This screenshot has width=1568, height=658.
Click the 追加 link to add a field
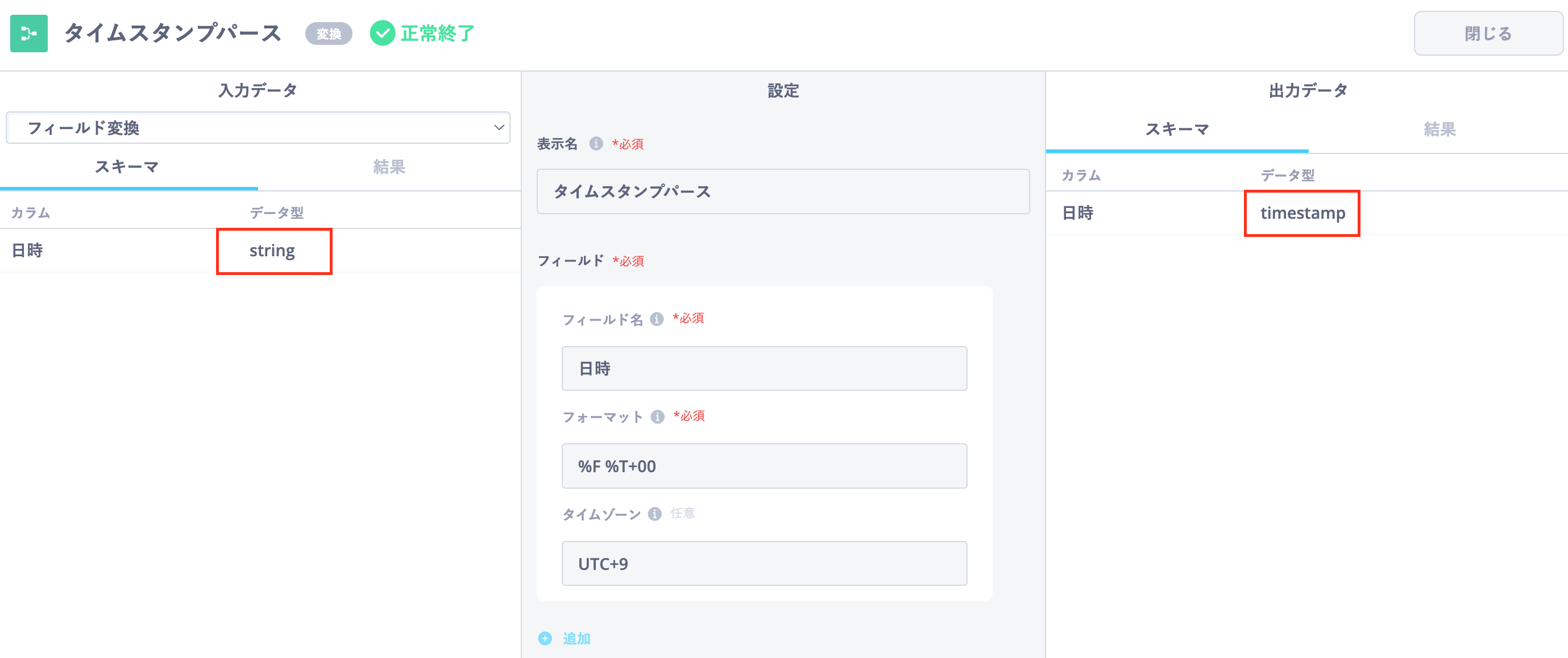point(576,639)
